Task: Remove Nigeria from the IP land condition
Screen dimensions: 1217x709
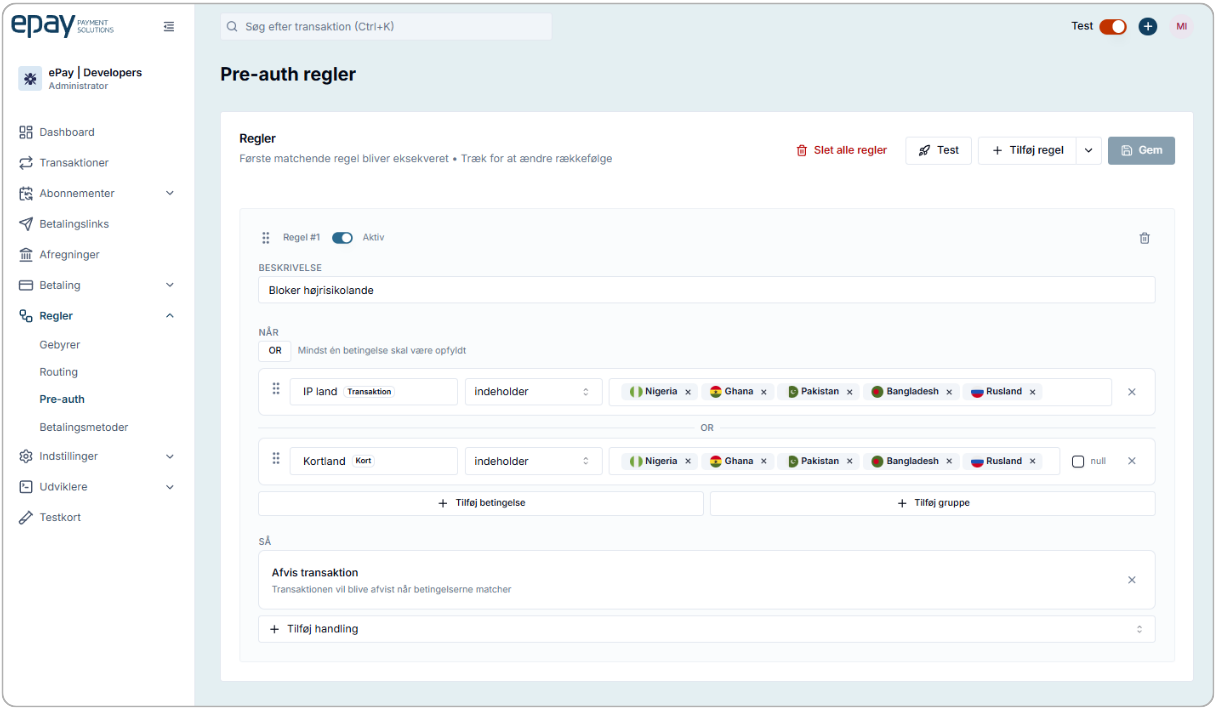Action: pyautogui.click(x=688, y=392)
